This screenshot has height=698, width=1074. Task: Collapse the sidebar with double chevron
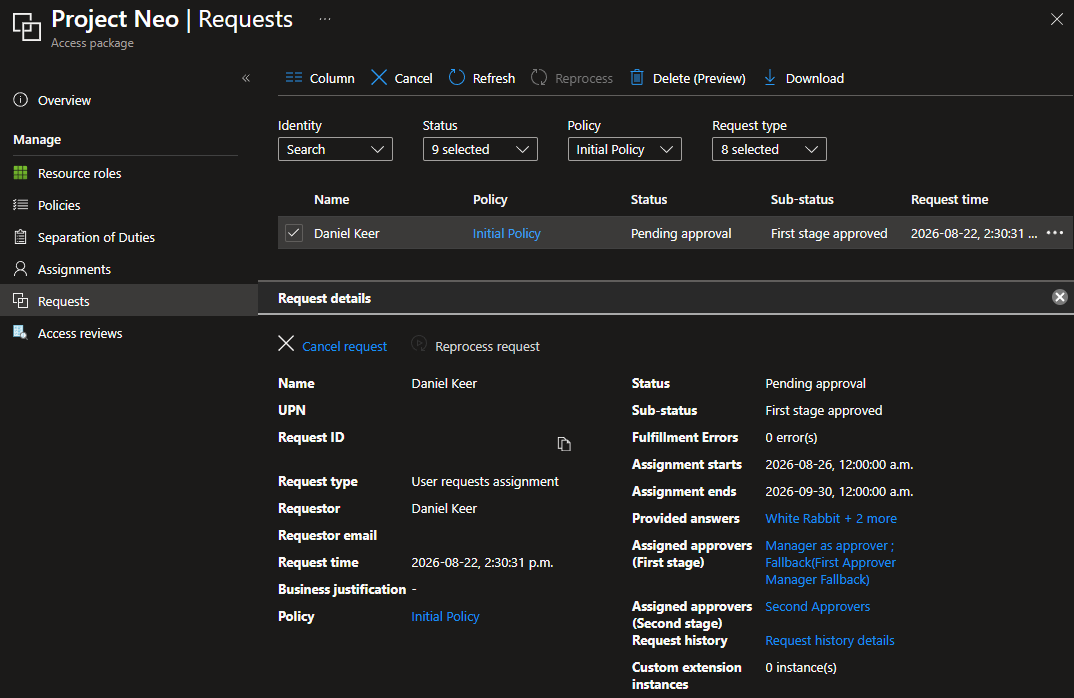click(x=246, y=78)
